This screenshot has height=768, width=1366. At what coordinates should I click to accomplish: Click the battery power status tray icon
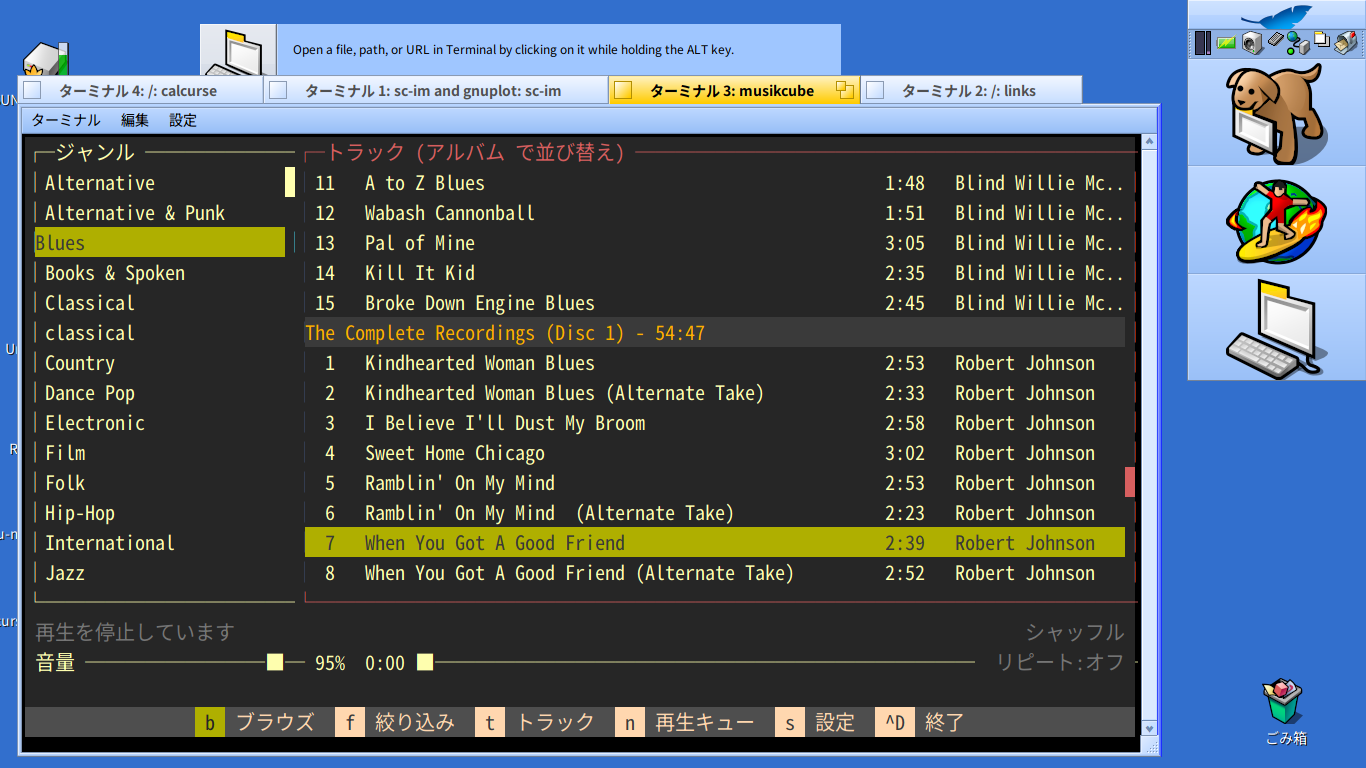(x=1226, y=42)
